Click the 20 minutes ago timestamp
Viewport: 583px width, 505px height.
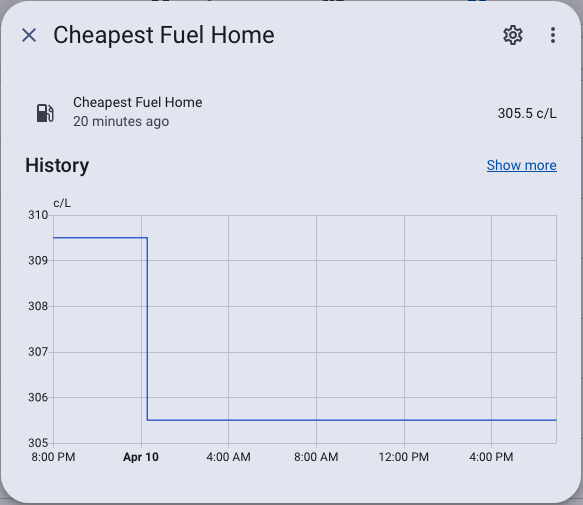[x=121, y=121]
